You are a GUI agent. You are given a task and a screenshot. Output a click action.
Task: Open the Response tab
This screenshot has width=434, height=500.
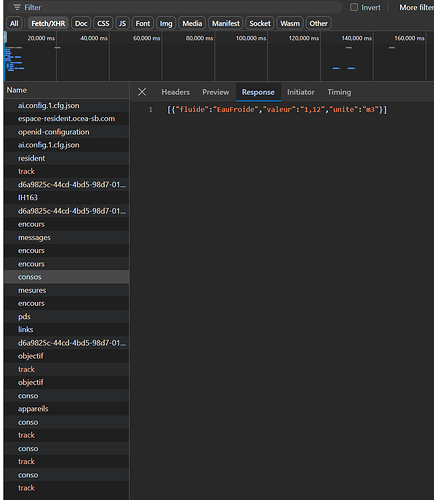[258, 92]
